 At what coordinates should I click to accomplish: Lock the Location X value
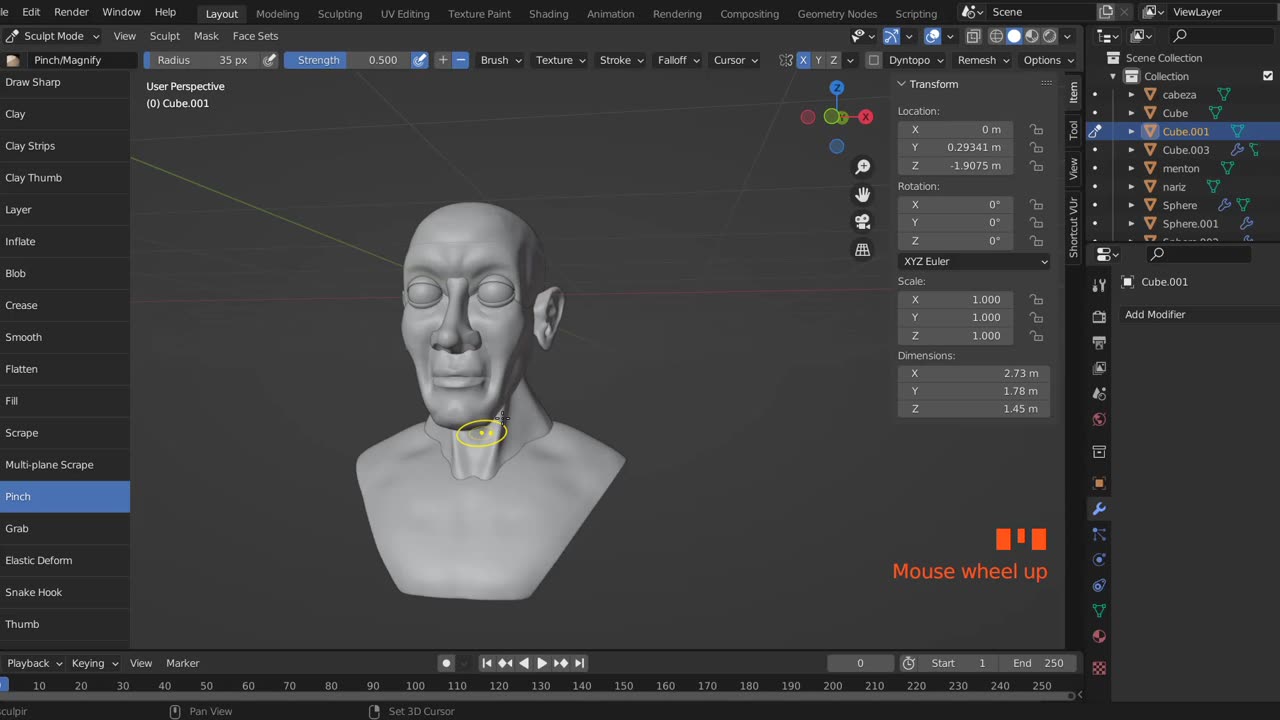(1036, 130)
